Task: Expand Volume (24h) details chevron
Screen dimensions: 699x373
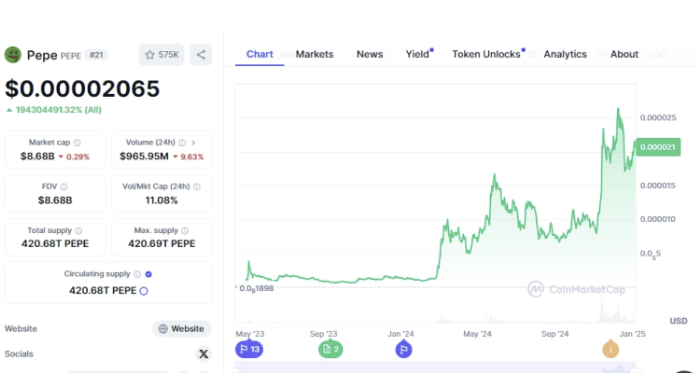Action: tap(193, 143)
